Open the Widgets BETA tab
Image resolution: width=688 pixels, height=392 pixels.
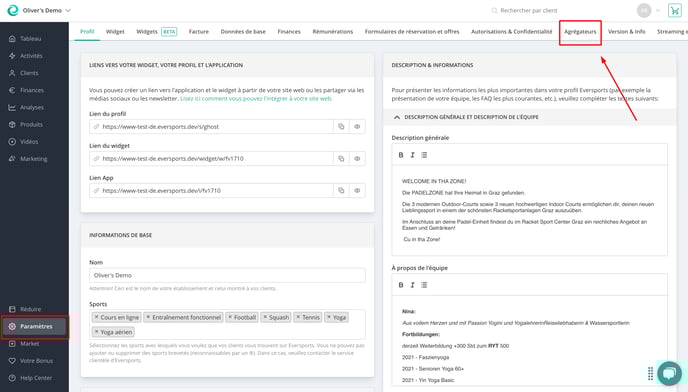point(156,32)
